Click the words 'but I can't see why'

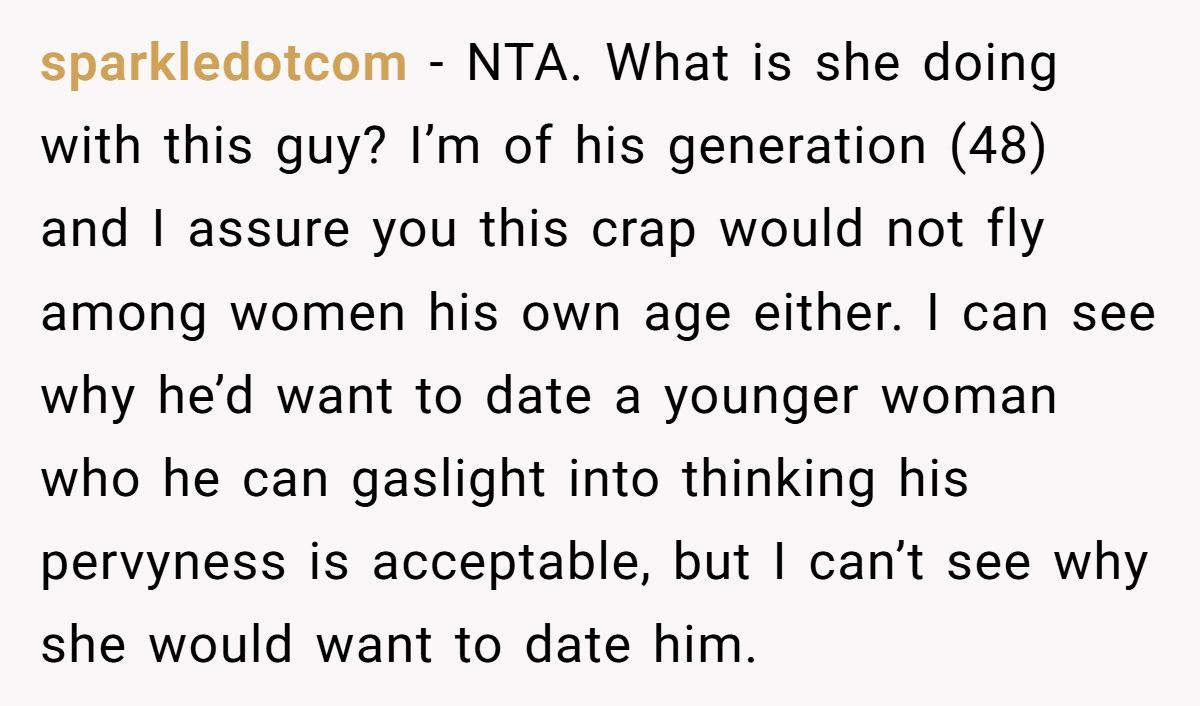pos(910,564)
